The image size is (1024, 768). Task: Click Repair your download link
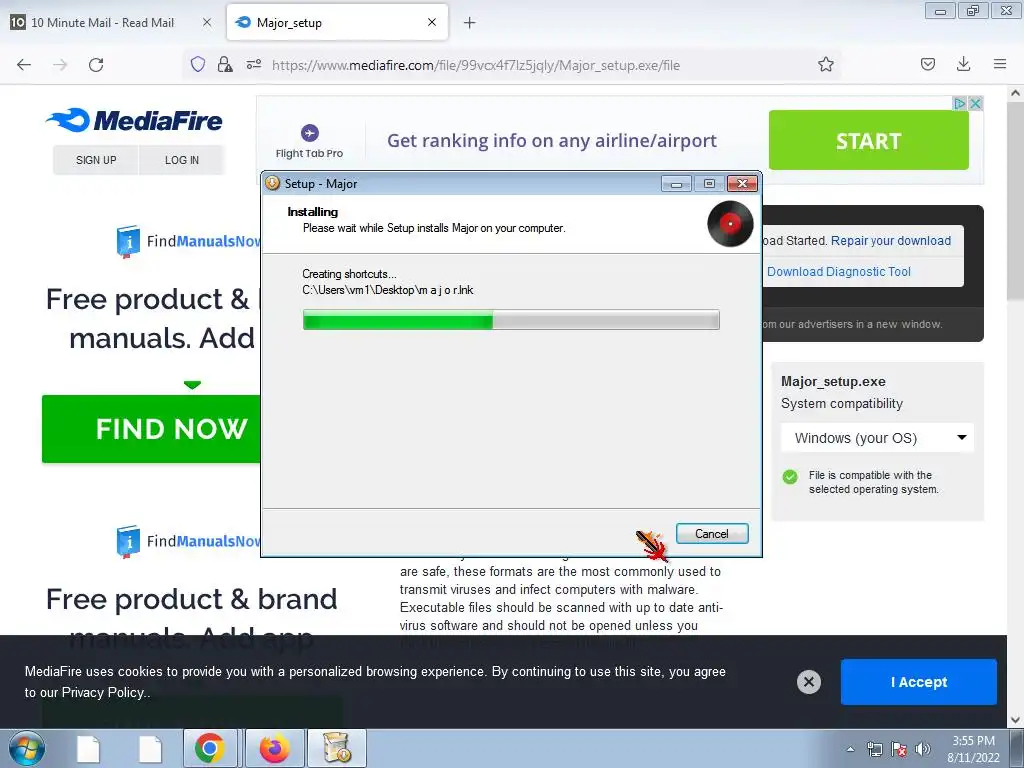click(x=891, y=240)
